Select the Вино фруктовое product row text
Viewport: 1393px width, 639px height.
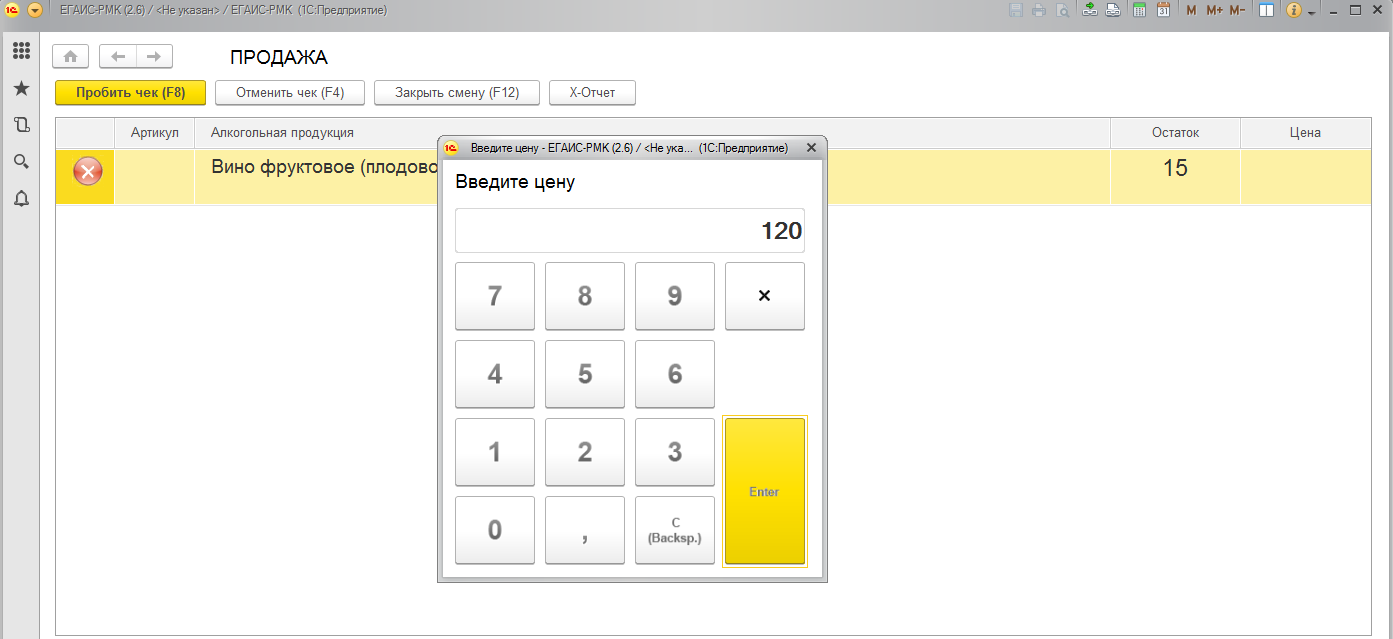click(324, 168)
